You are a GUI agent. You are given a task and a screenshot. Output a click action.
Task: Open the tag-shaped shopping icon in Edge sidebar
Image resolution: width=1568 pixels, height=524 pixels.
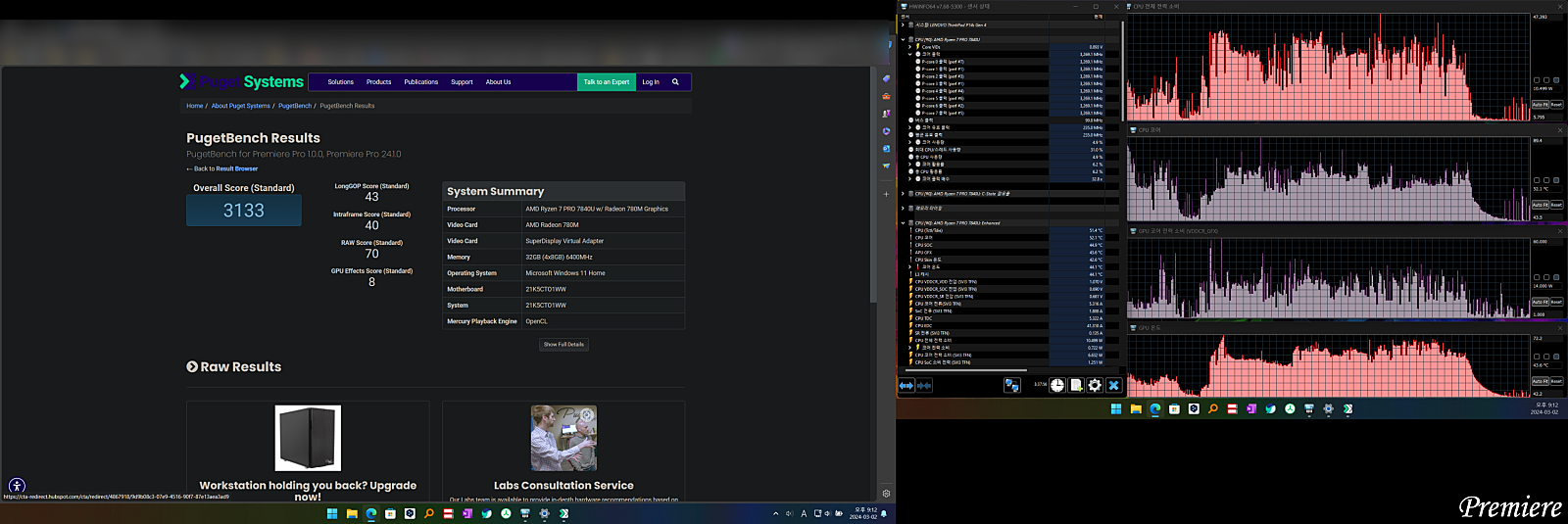[886, 78]
